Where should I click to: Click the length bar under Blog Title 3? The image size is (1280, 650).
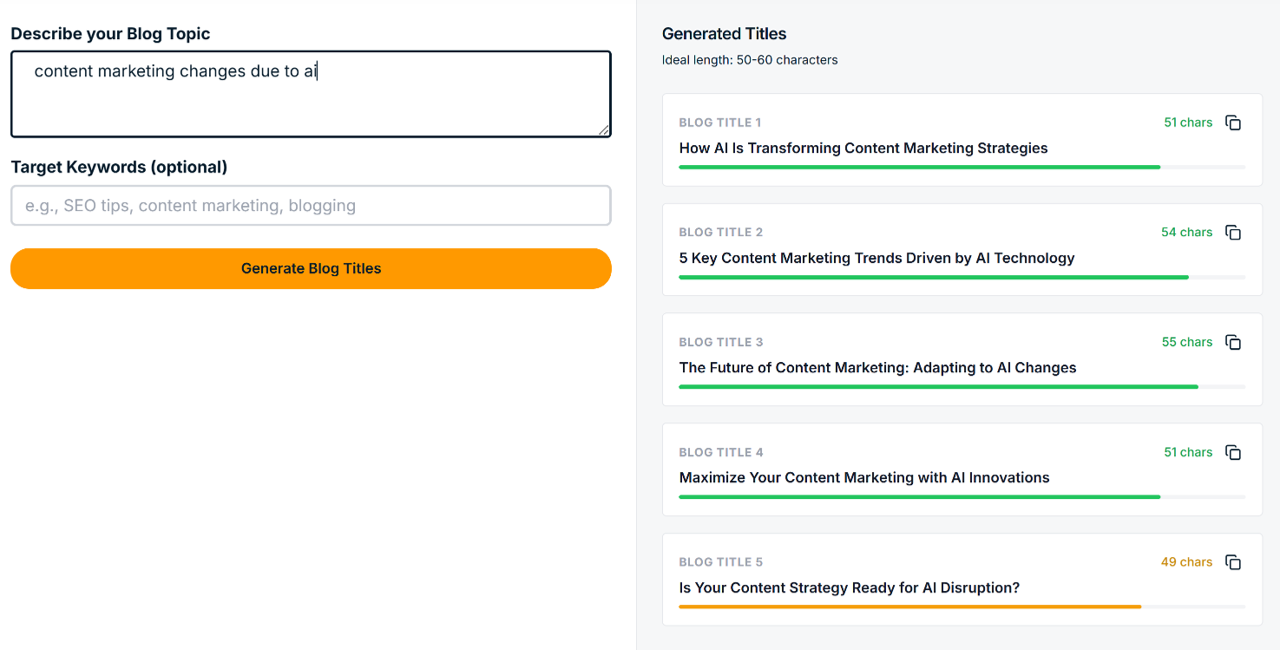pos(938,387)
